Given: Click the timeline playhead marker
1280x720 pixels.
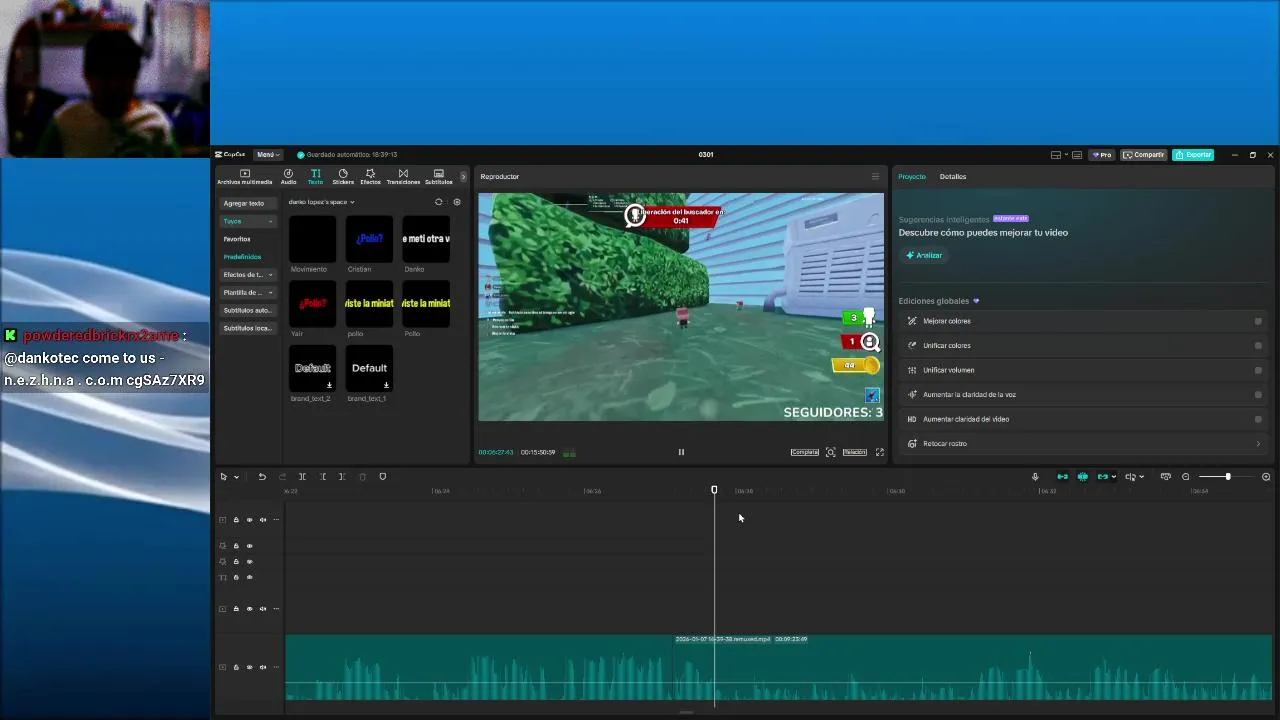Looking at the screenshot, I should [x=714, y=490].
